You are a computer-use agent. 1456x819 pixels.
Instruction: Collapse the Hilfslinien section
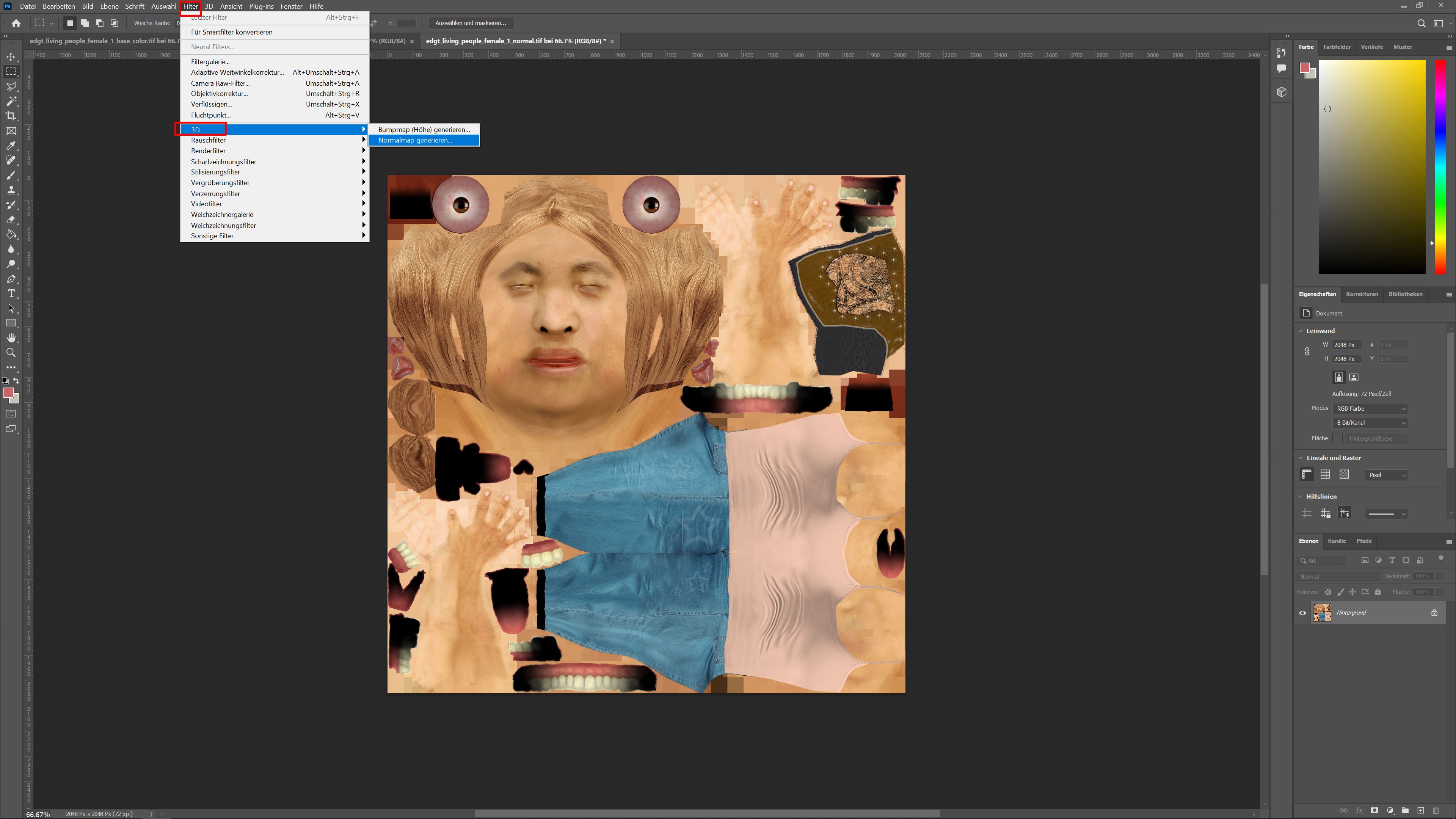1300,496
